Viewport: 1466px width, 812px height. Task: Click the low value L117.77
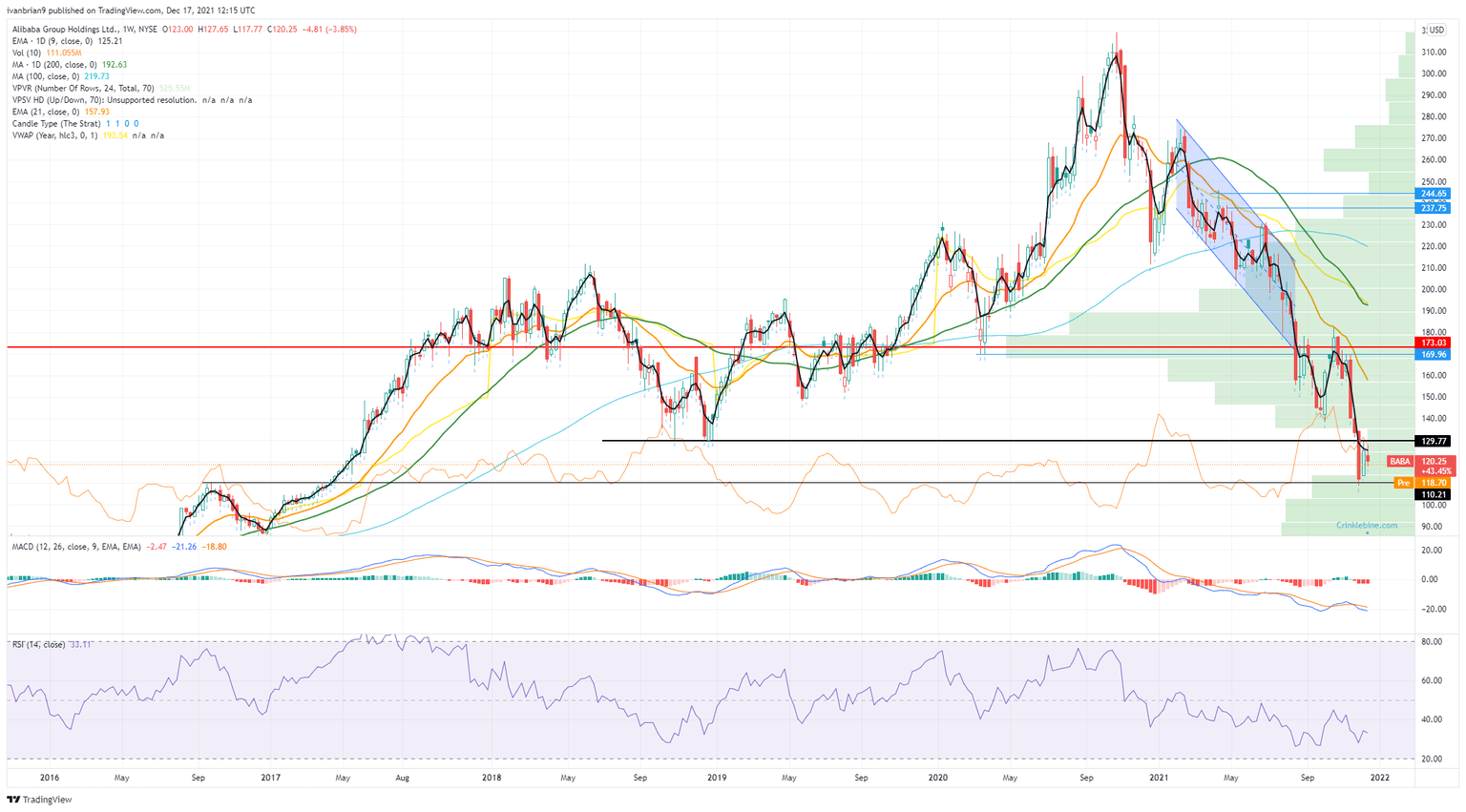click(x=246, y=30)
